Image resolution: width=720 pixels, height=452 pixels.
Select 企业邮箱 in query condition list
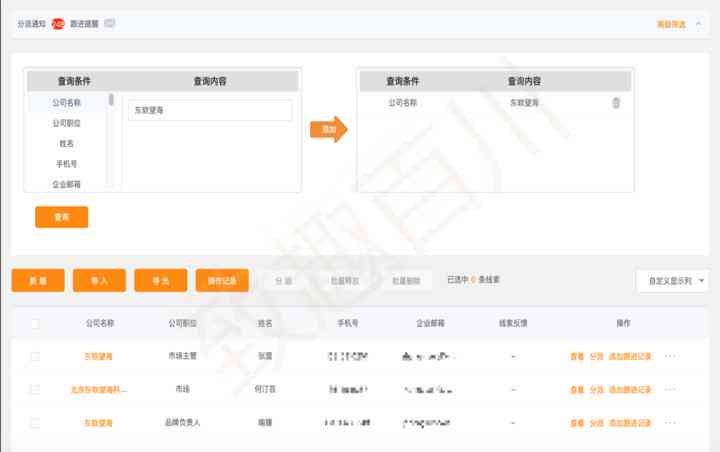(67, 184)
